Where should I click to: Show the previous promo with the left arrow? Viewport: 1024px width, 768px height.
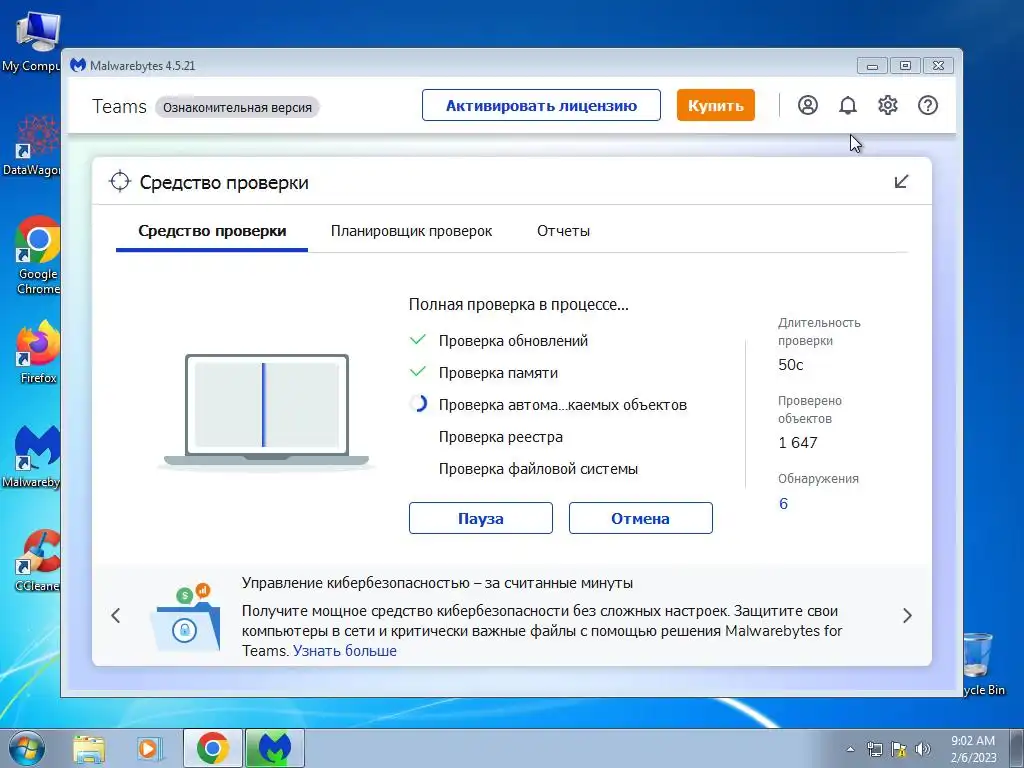116,615
